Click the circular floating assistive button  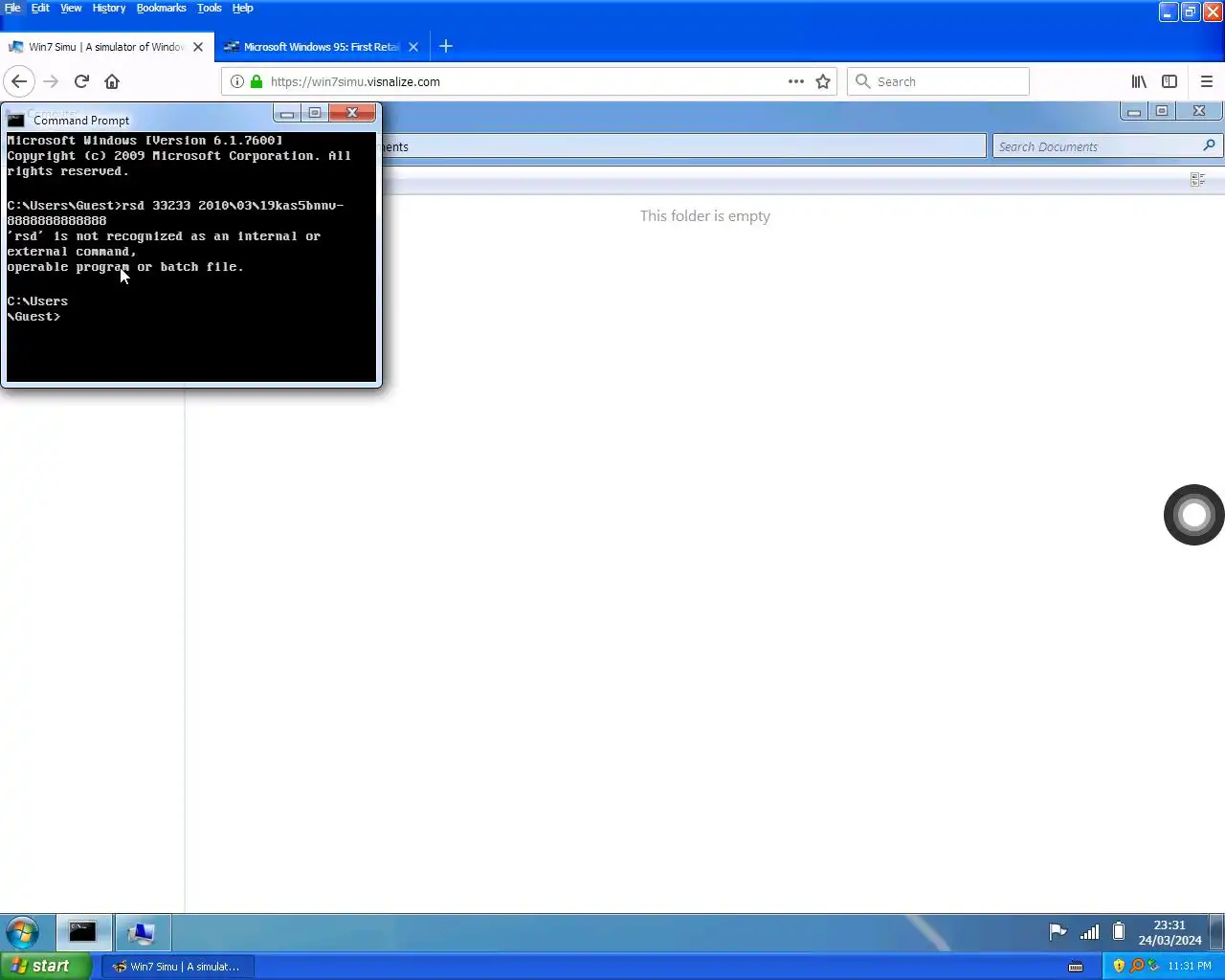pos(1193,515)
